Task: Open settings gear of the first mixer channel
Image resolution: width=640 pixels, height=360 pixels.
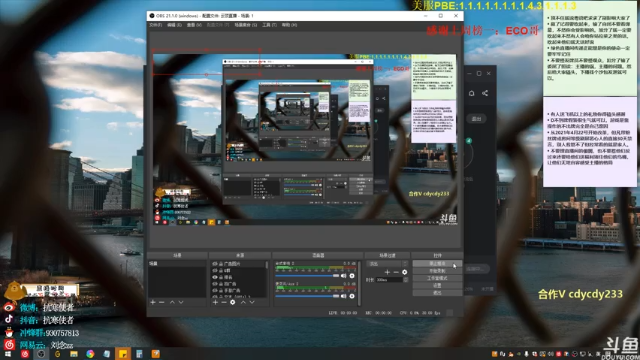Action: click(352, 276)
